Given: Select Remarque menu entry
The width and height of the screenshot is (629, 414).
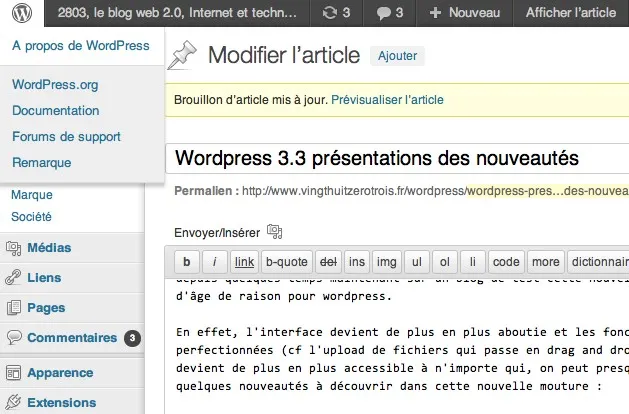Looking at the screenshot, I should (x=42, y=162).
